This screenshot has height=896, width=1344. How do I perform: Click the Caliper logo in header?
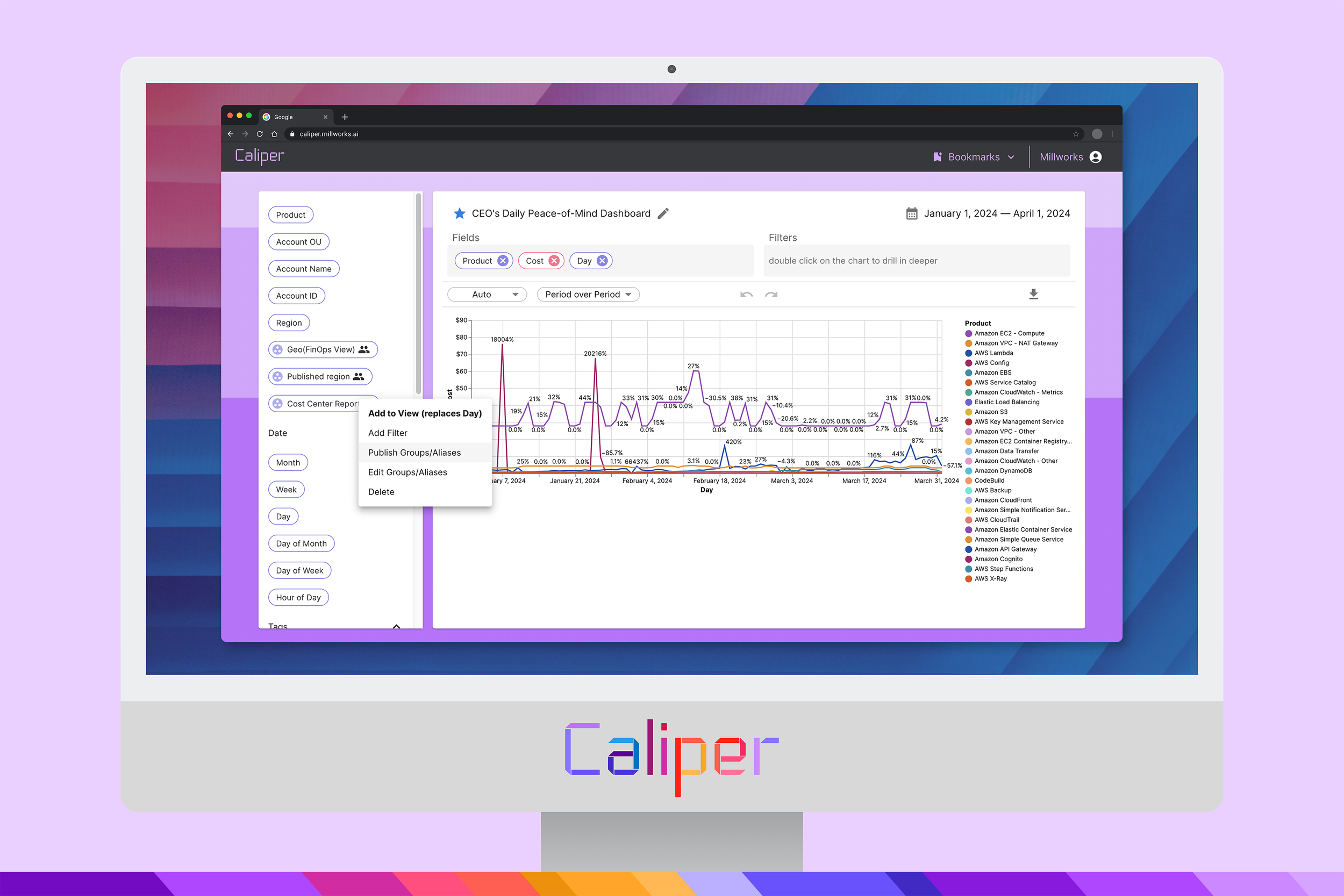260,156
